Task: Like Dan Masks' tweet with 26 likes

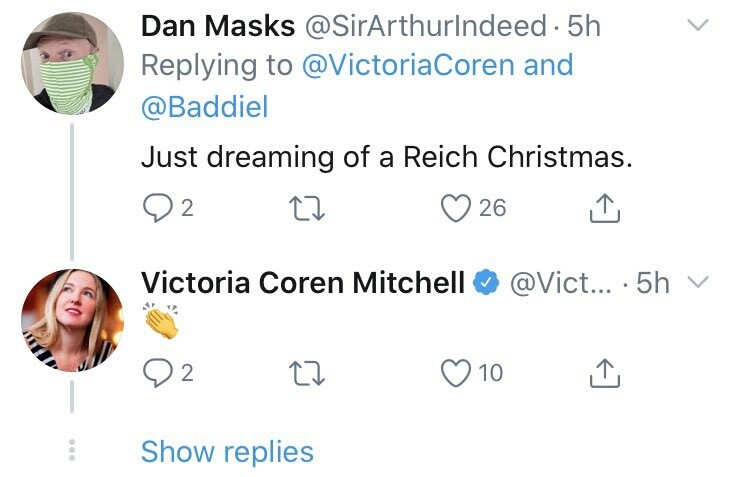Action: coord(456,208)
